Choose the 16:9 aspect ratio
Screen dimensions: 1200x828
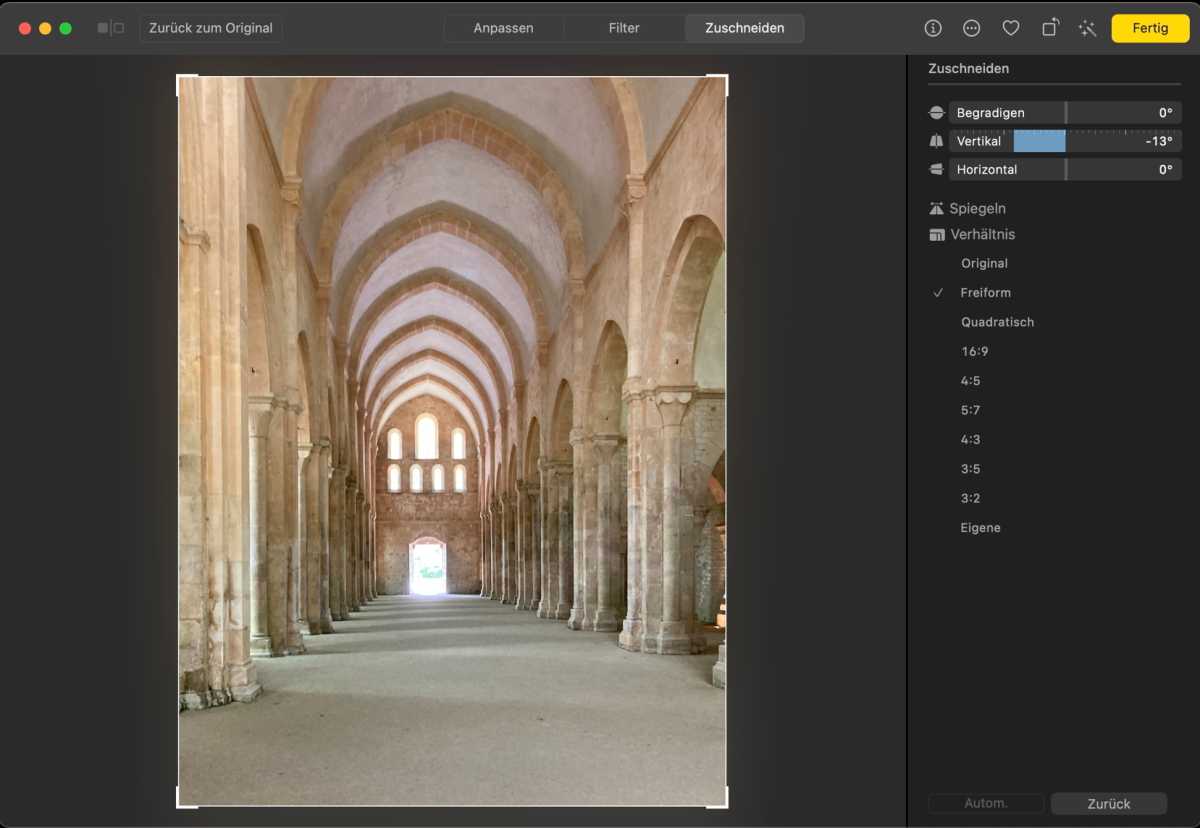(974, 352)
